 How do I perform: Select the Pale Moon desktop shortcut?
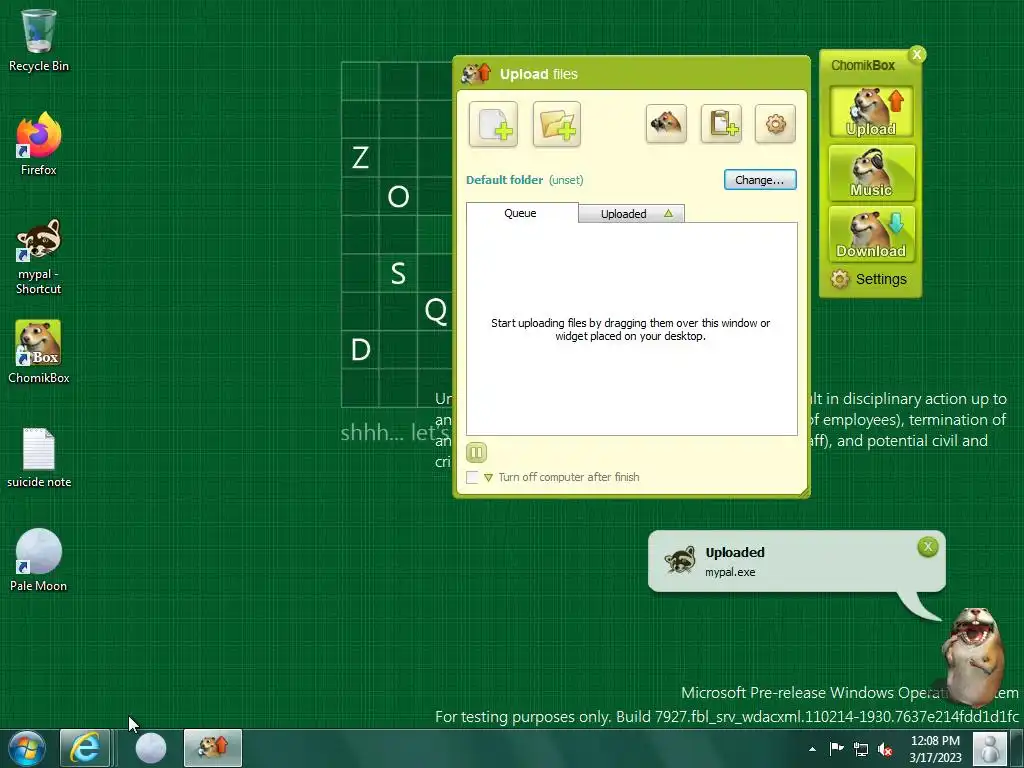click(39, 560)
